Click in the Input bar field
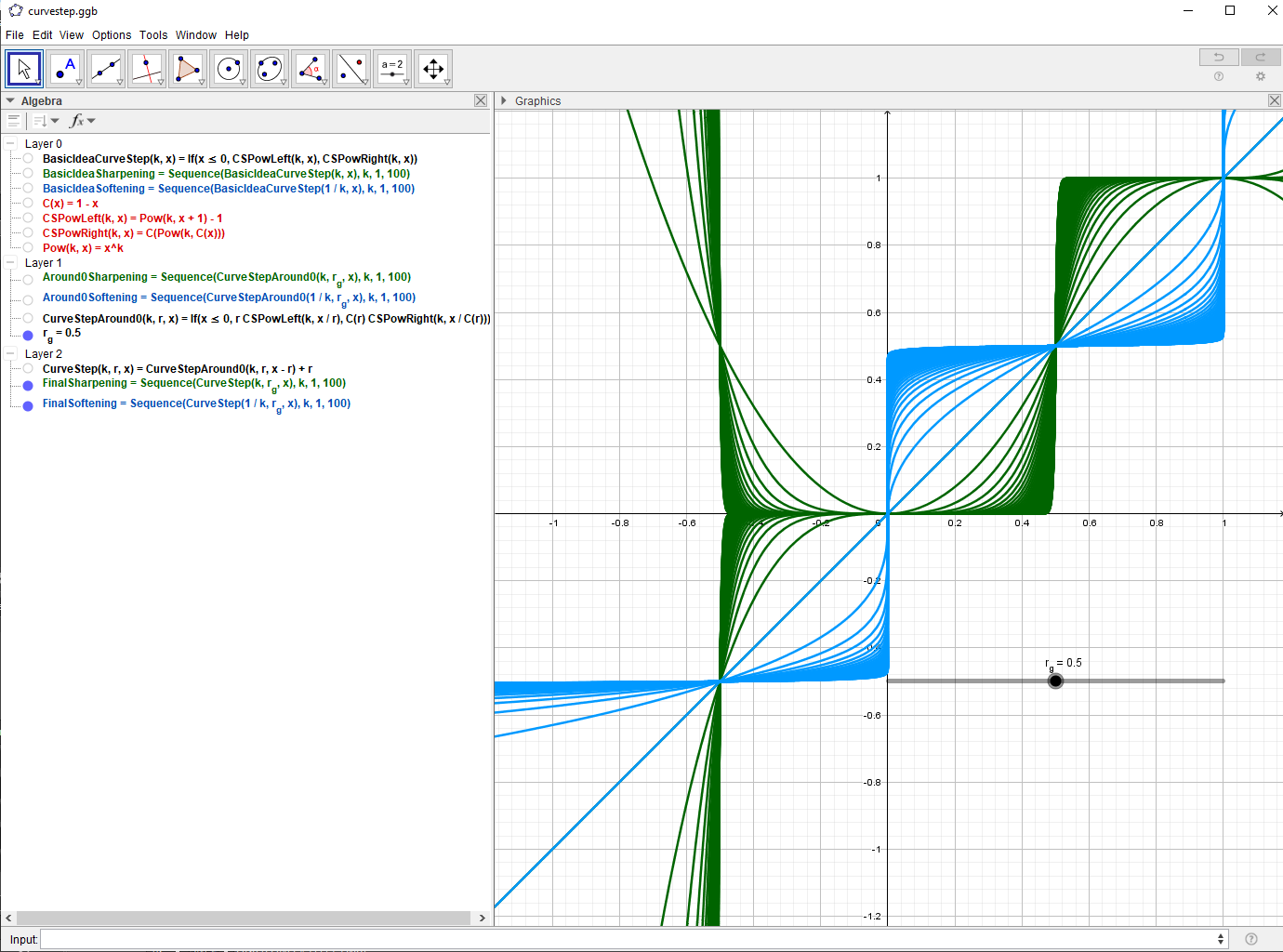The image size is (1283, 952). click(633, 939)
